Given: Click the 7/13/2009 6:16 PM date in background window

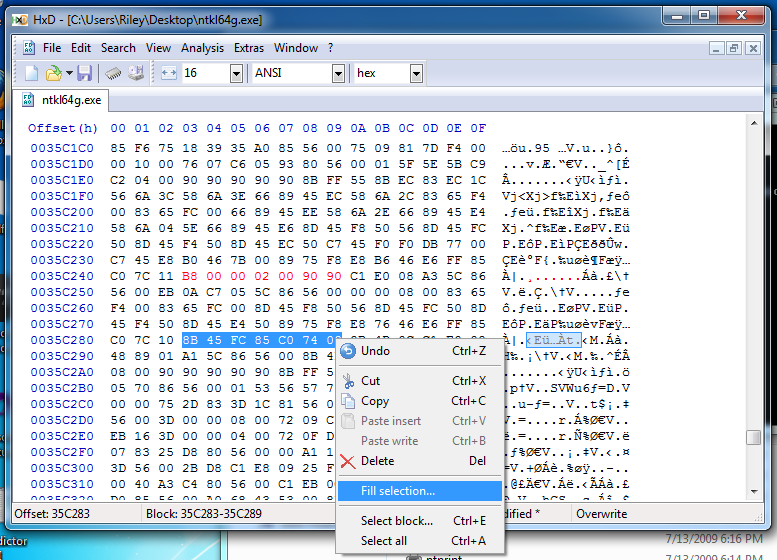Looking at the screenshot, I should click(714, 539).
